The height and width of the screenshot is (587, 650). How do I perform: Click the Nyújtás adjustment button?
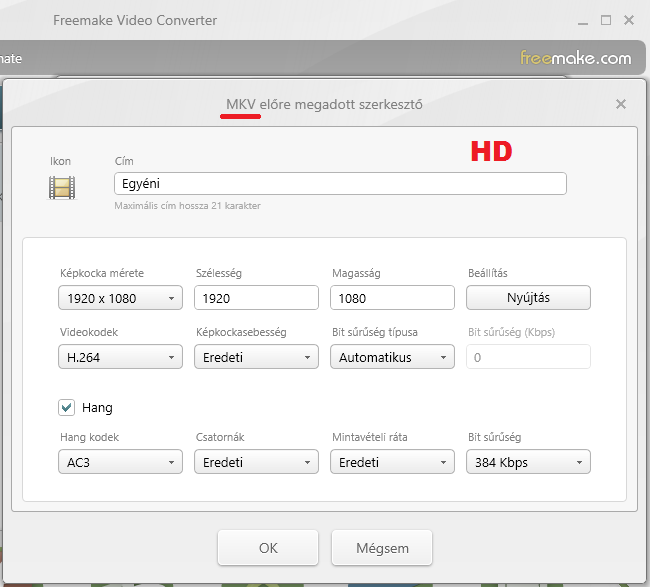[528, 298]
